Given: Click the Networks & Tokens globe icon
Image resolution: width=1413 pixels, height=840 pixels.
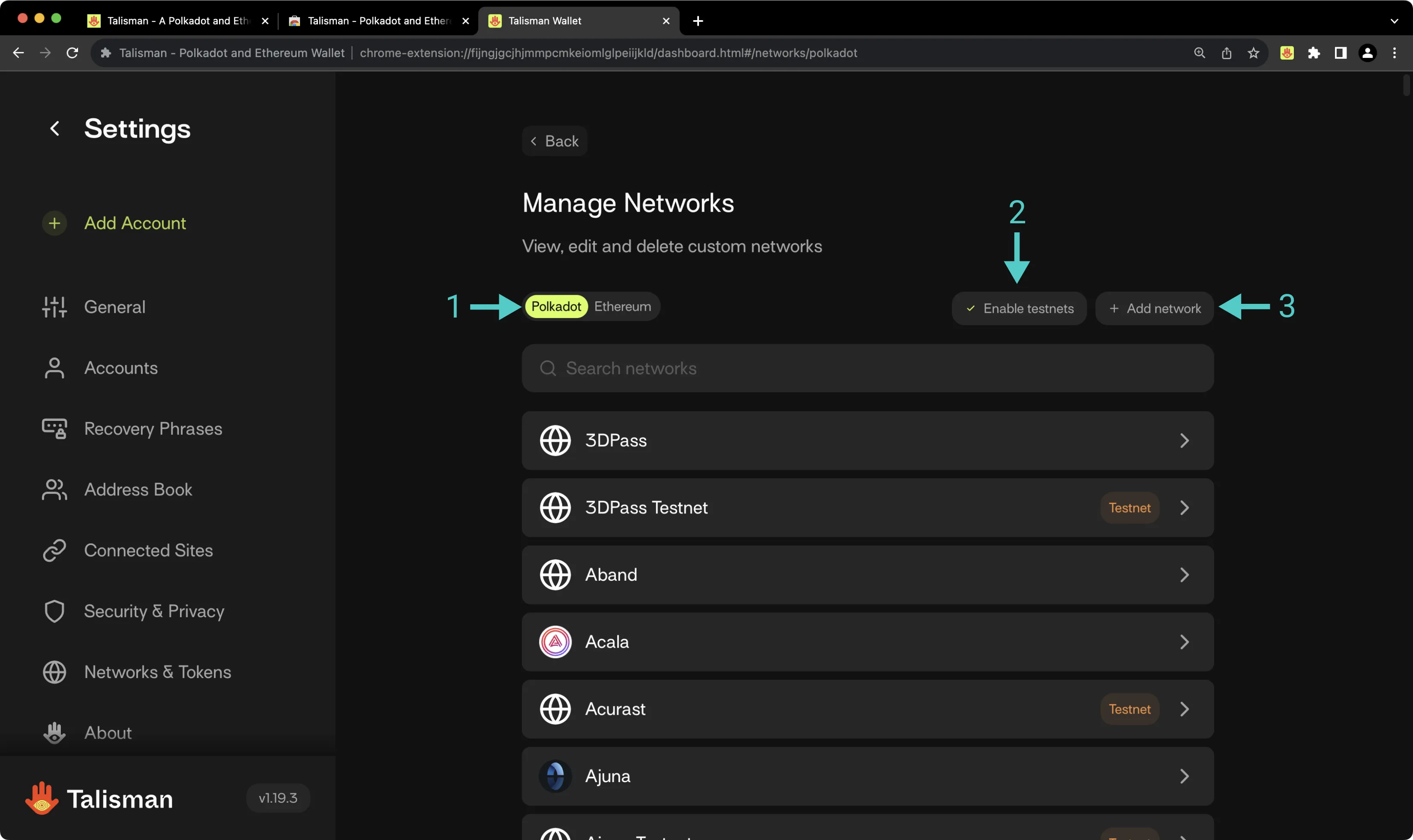Looking at the screenshot, I should pos(54,672).
